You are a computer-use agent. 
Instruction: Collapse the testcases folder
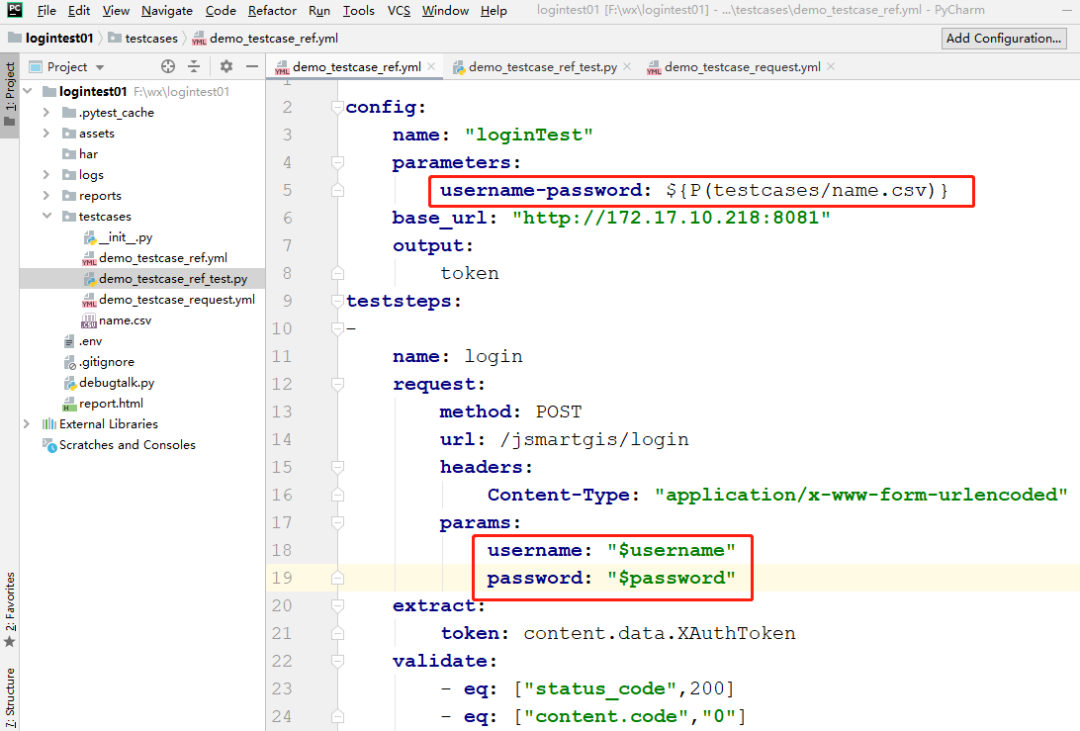point(46,216)
